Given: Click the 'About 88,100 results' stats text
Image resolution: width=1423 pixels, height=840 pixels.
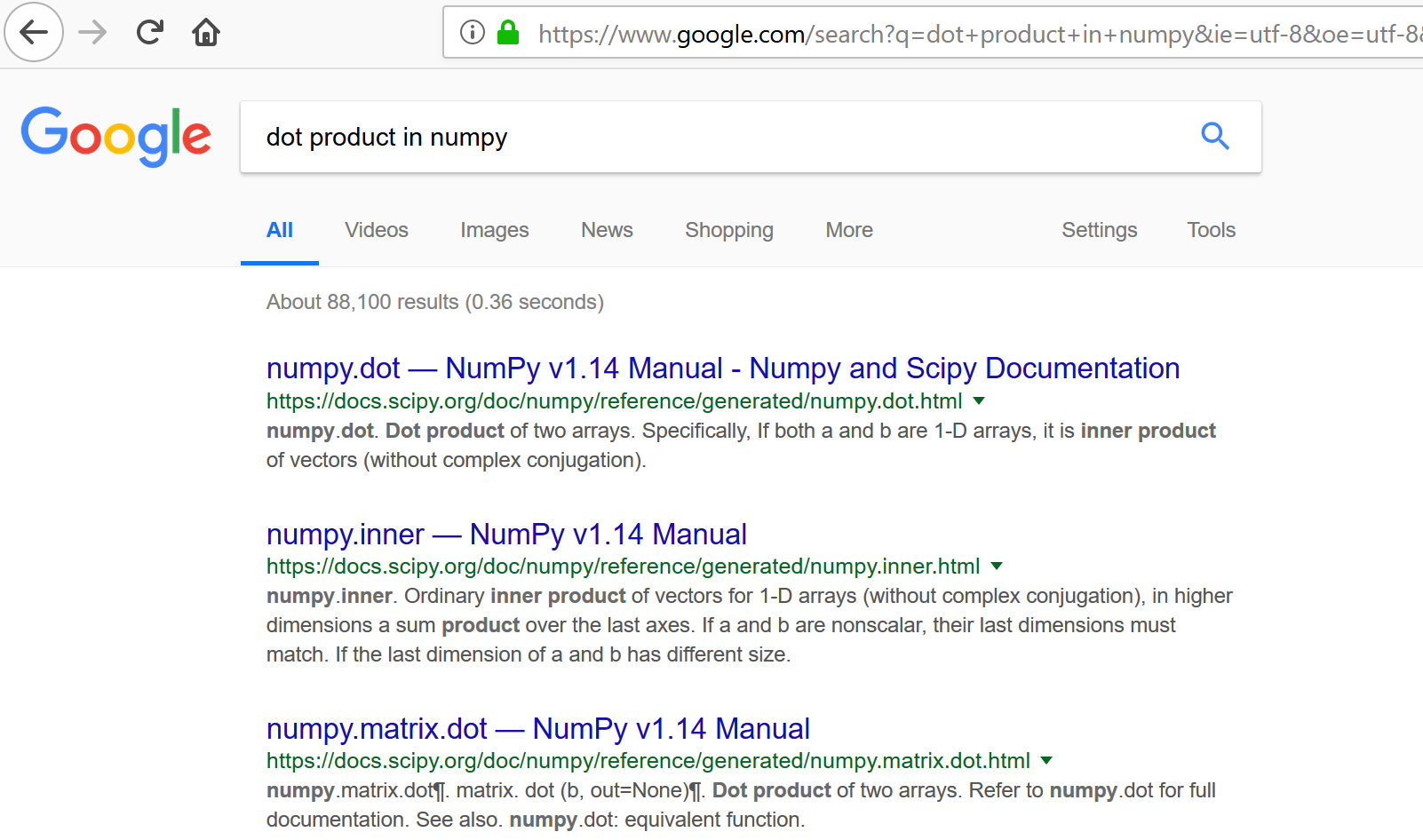Looking at the screenshot, I should tap(435, 302).
